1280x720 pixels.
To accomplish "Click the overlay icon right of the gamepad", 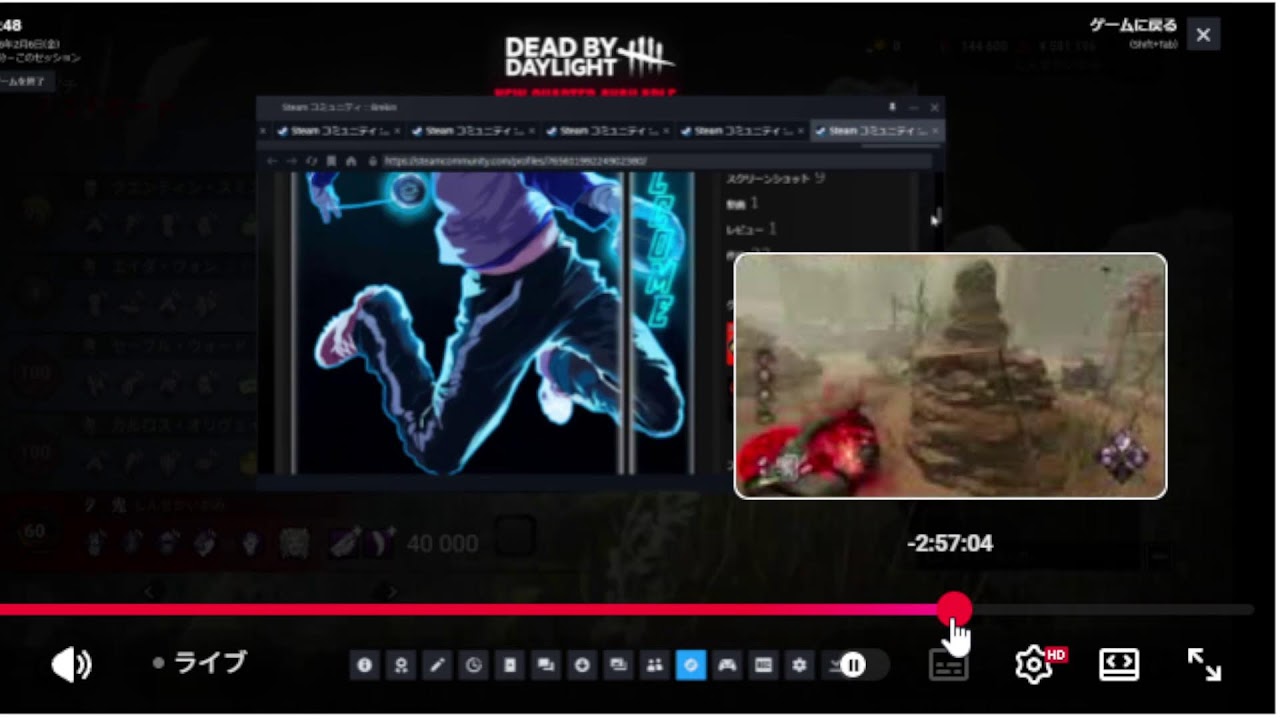I will click(763, 664).
